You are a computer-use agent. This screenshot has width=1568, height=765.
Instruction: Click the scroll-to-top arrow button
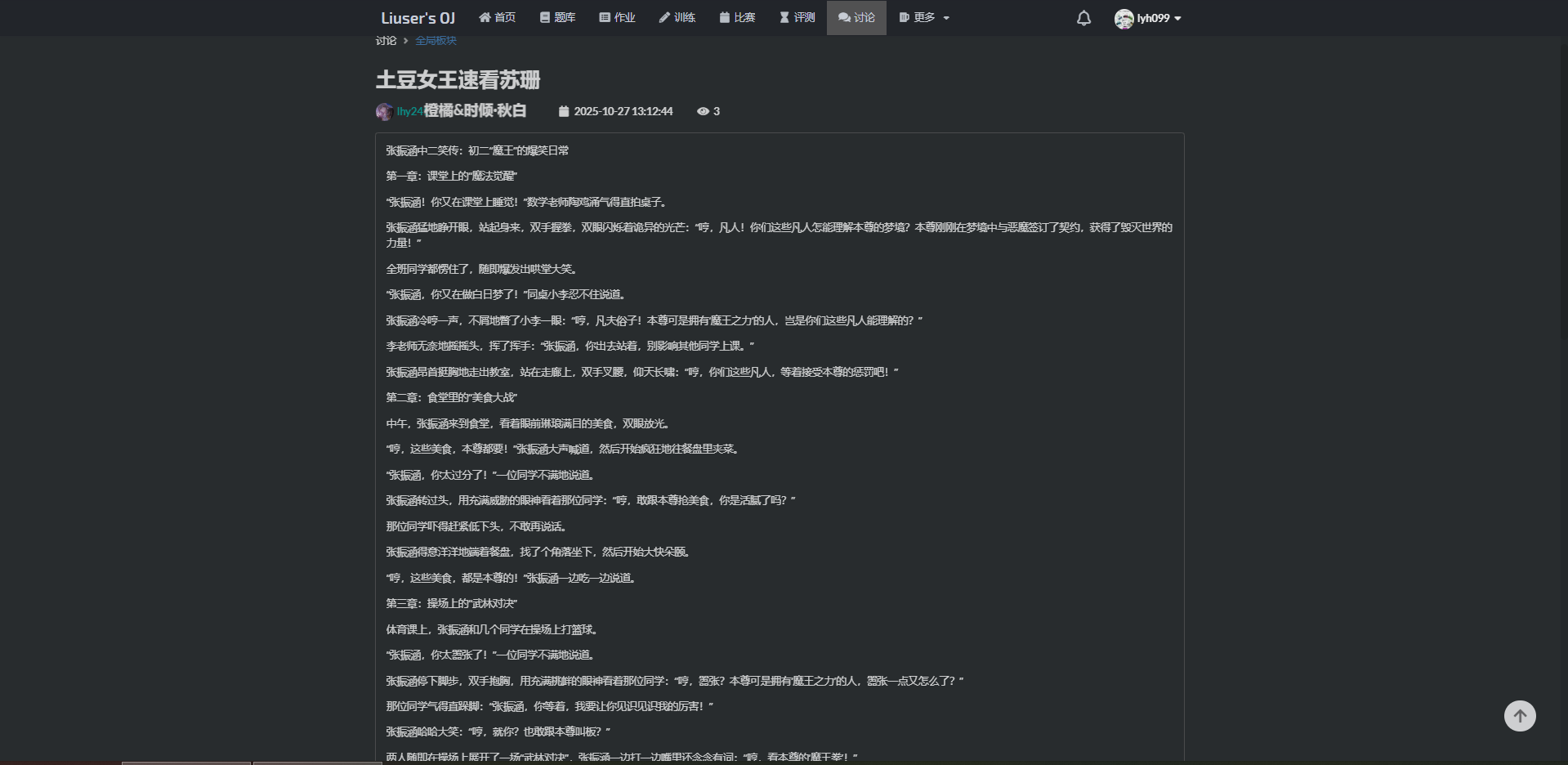pos(1519,716)
